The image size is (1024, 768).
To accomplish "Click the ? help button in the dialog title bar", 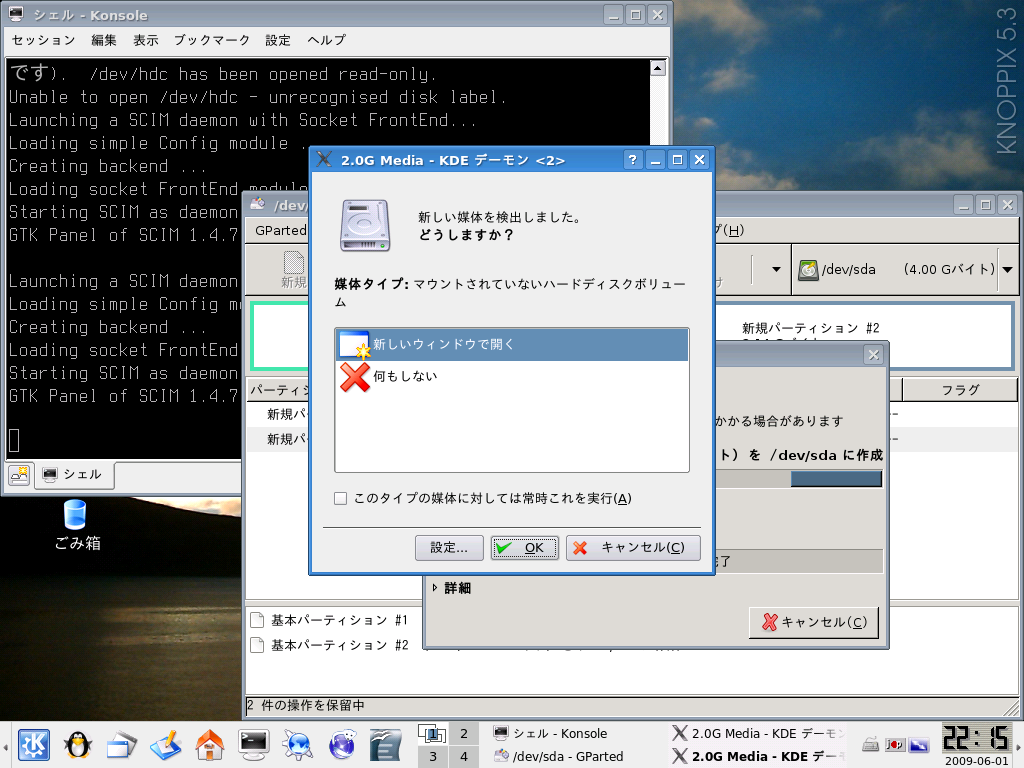I will pos(632,160).
